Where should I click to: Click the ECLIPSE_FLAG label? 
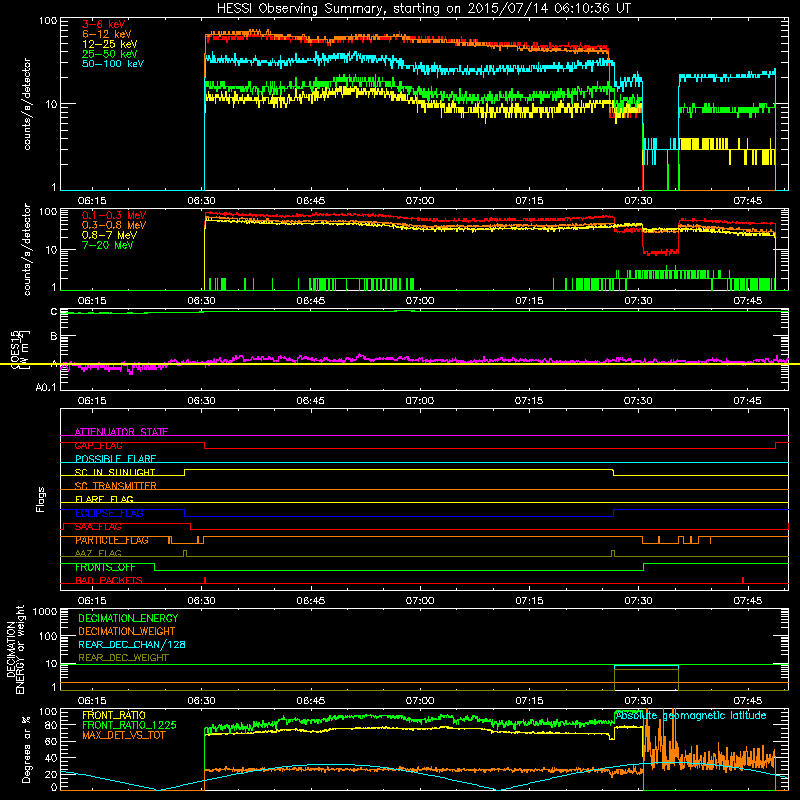click(109, 513)
